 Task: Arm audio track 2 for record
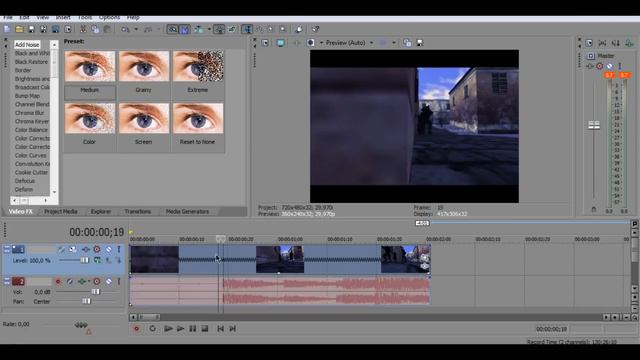(x=58, y=281)
